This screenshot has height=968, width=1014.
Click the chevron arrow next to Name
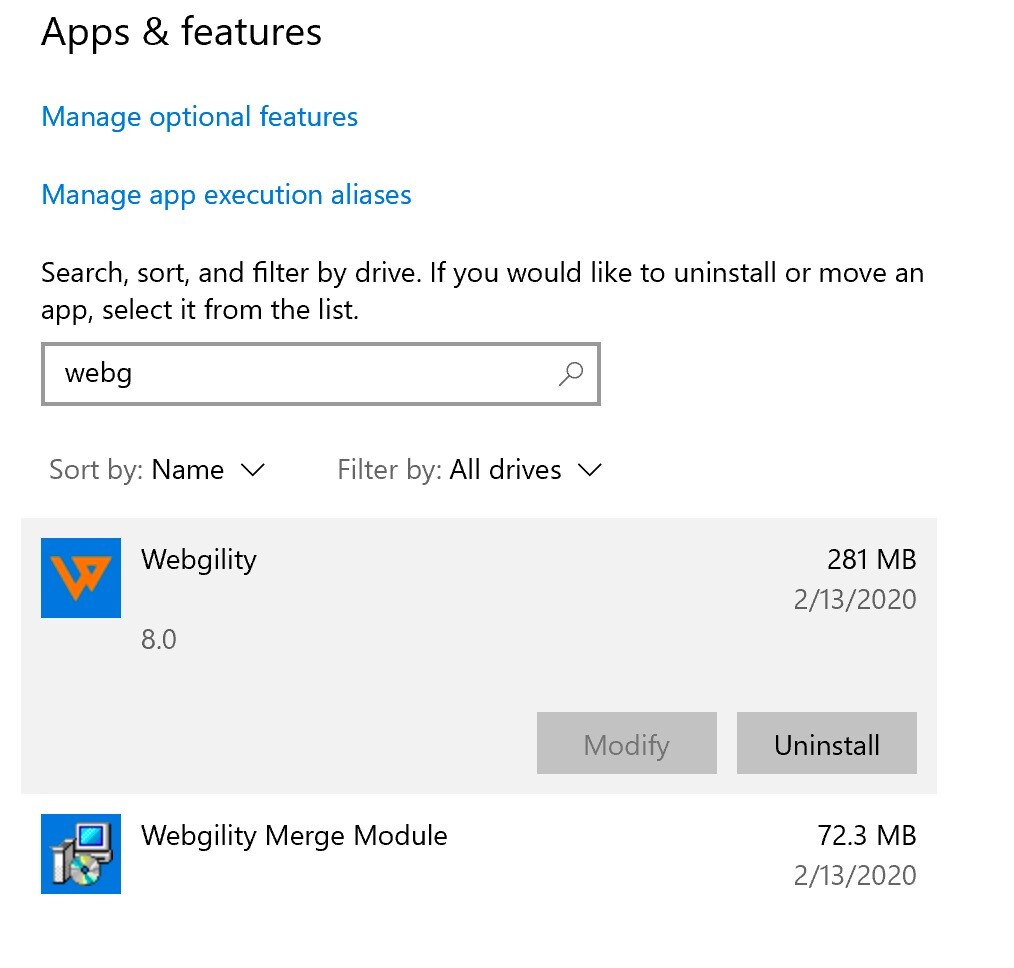(x=253, y=470)
